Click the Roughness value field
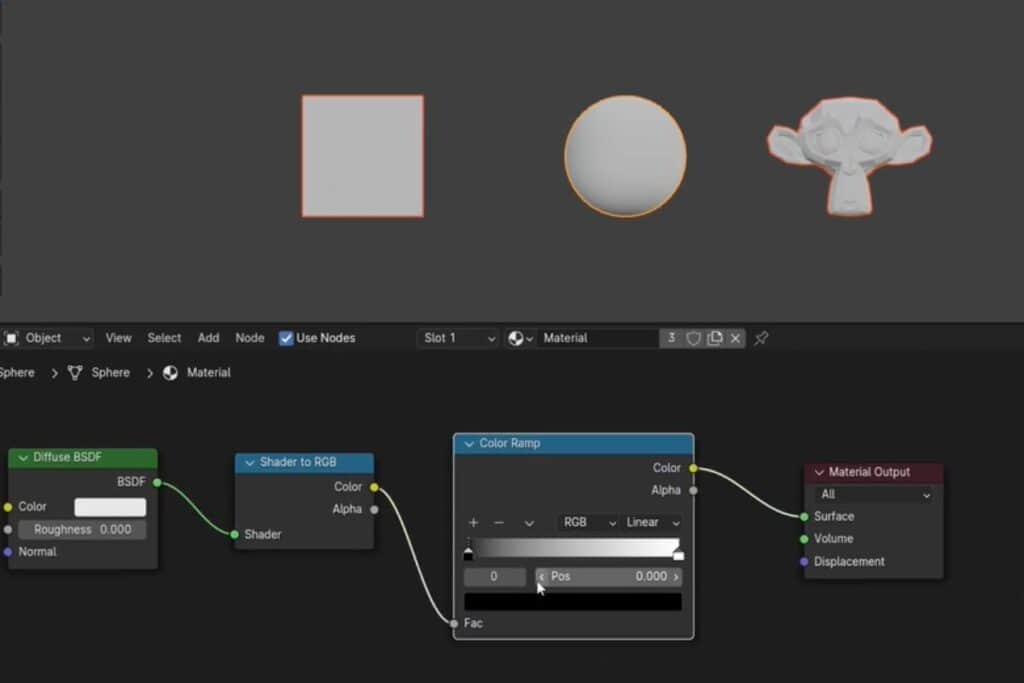1024x683 pixels. click(82, 530)
